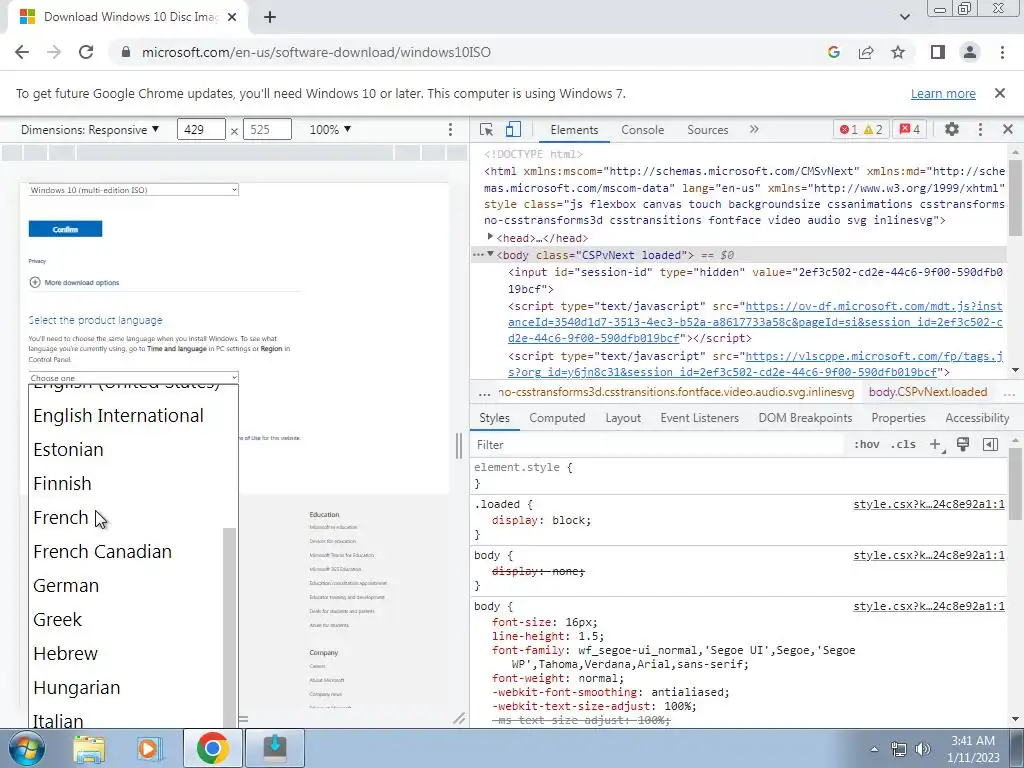
Task: Share this page via share icon
Action: (x=866, y=52)
